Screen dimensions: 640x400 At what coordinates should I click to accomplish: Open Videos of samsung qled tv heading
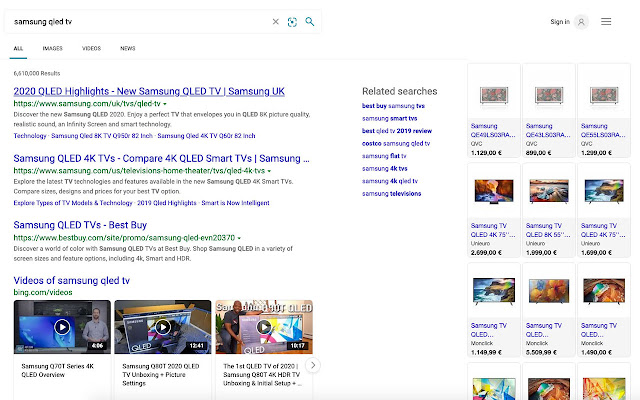[71, 280]
